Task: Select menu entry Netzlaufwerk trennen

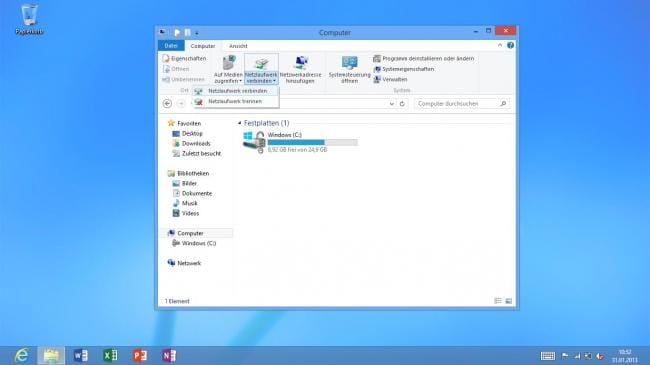Action: (236, 101)
